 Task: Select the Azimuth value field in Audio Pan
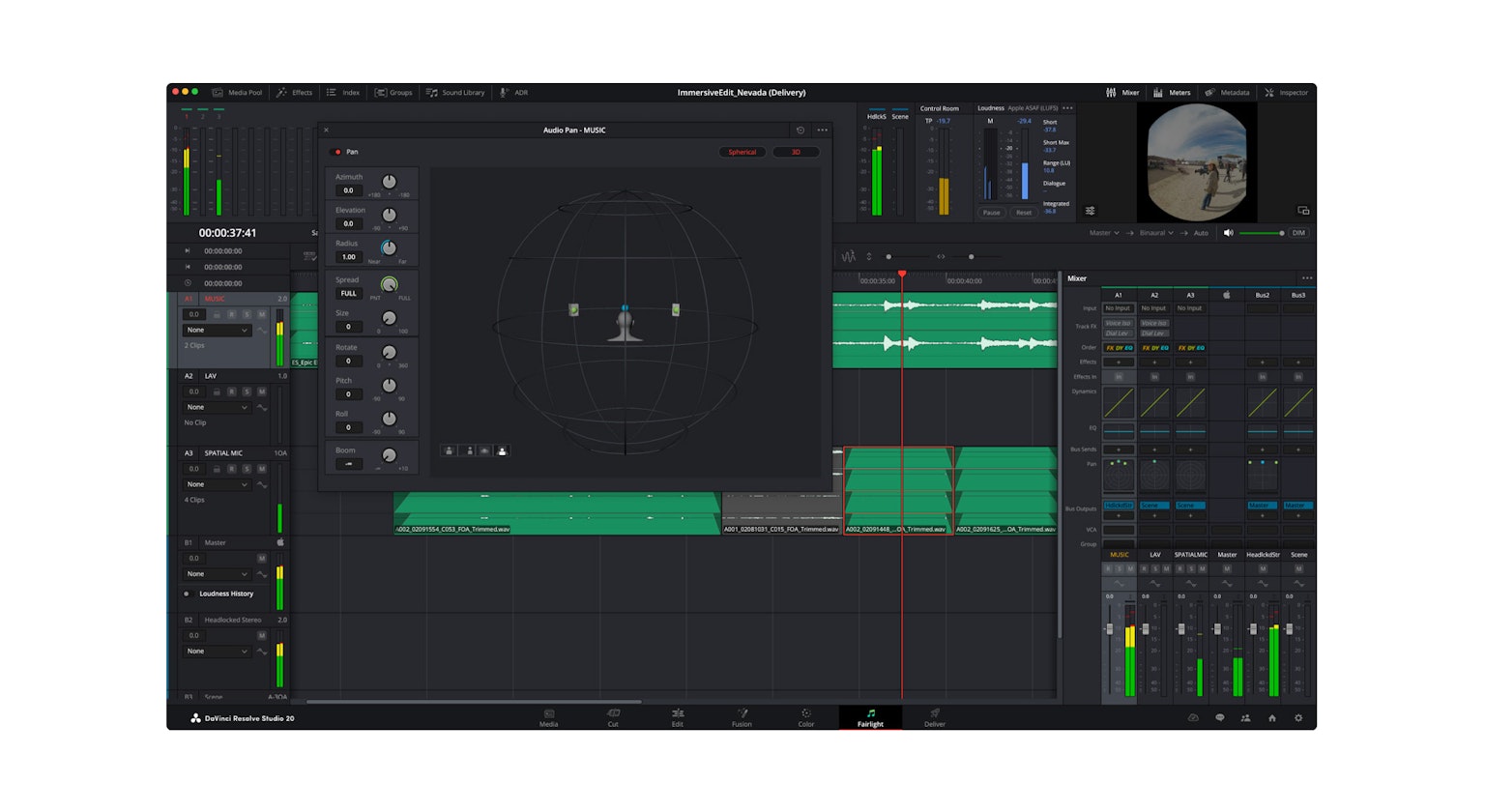(x=348, y=189)
